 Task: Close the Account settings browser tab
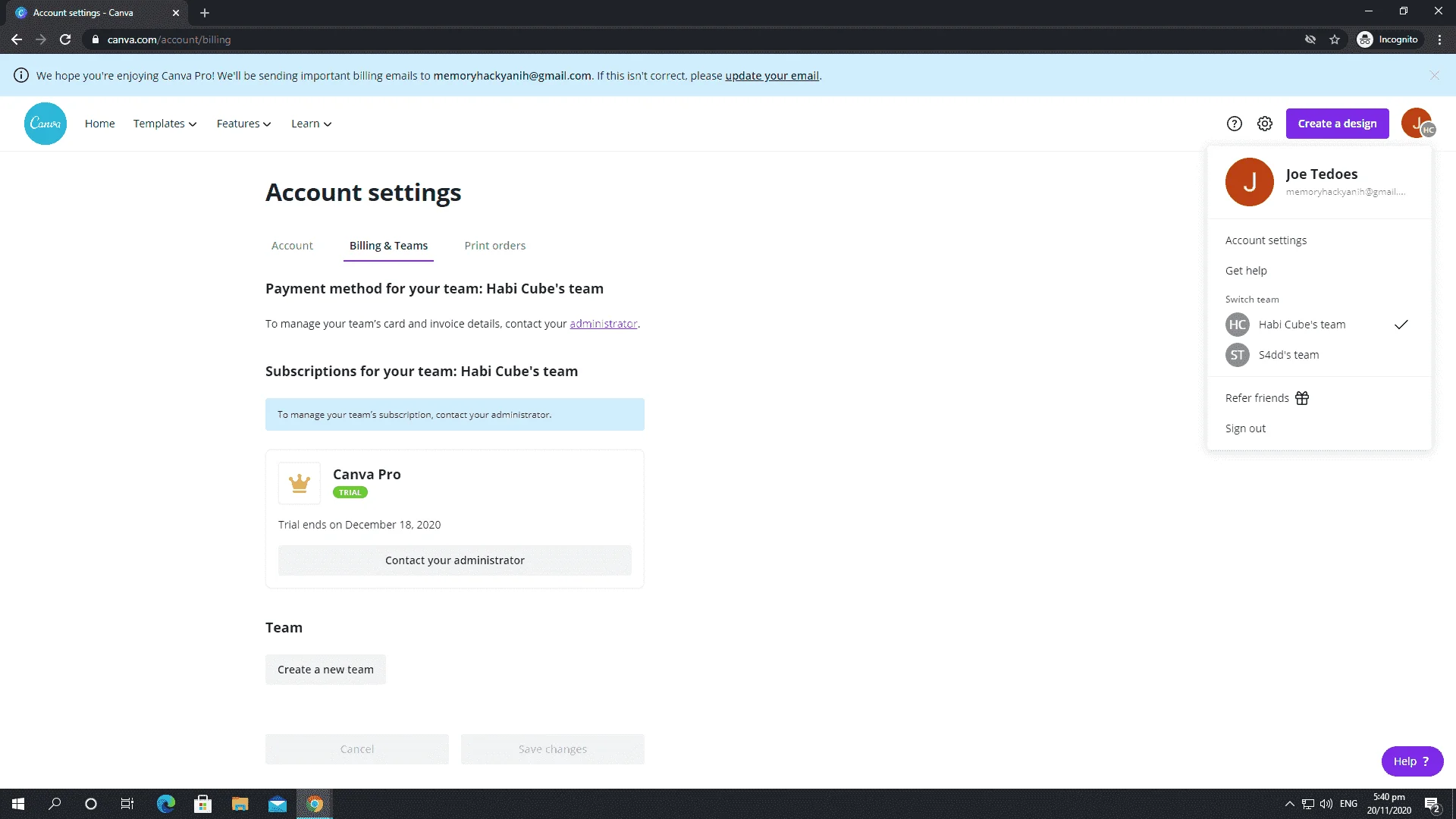coord(176,13)
